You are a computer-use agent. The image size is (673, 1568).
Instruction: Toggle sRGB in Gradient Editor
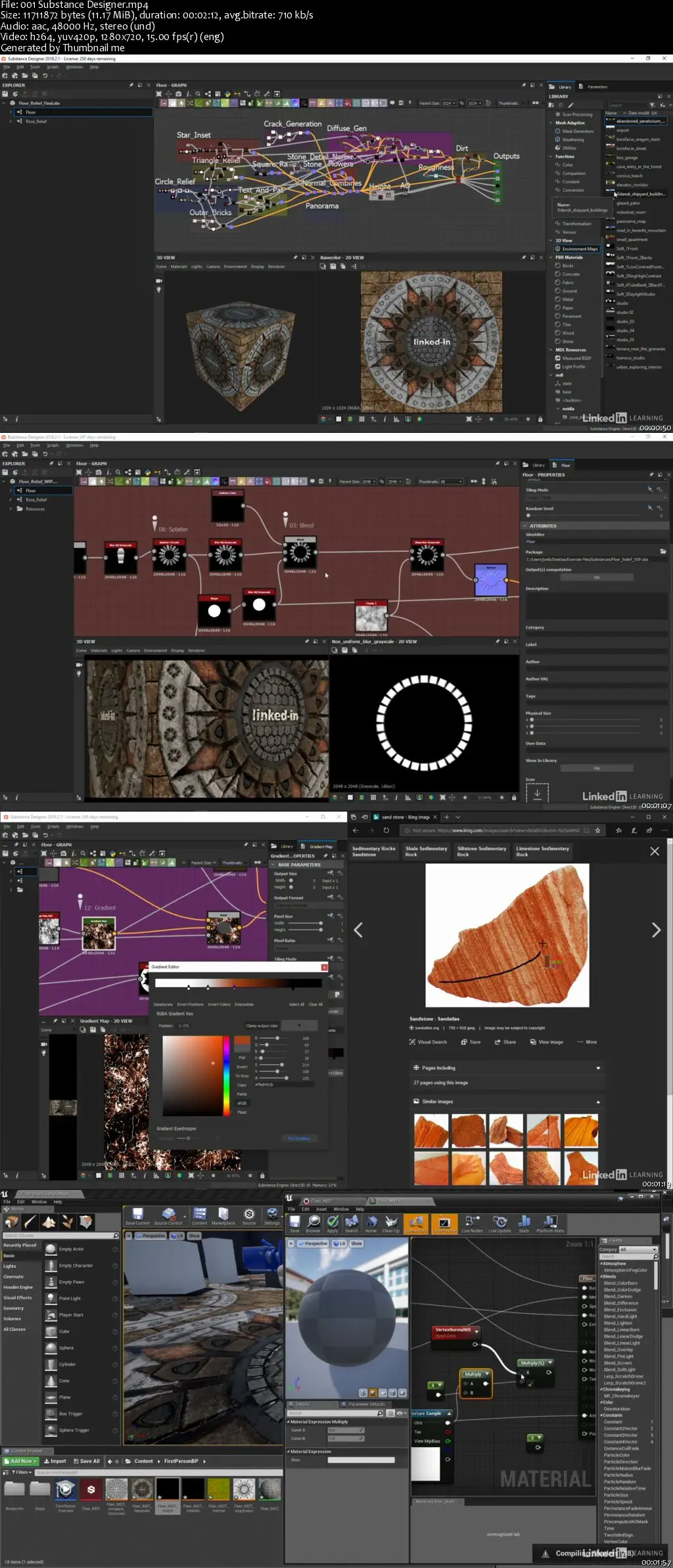tap(242, 1103)
